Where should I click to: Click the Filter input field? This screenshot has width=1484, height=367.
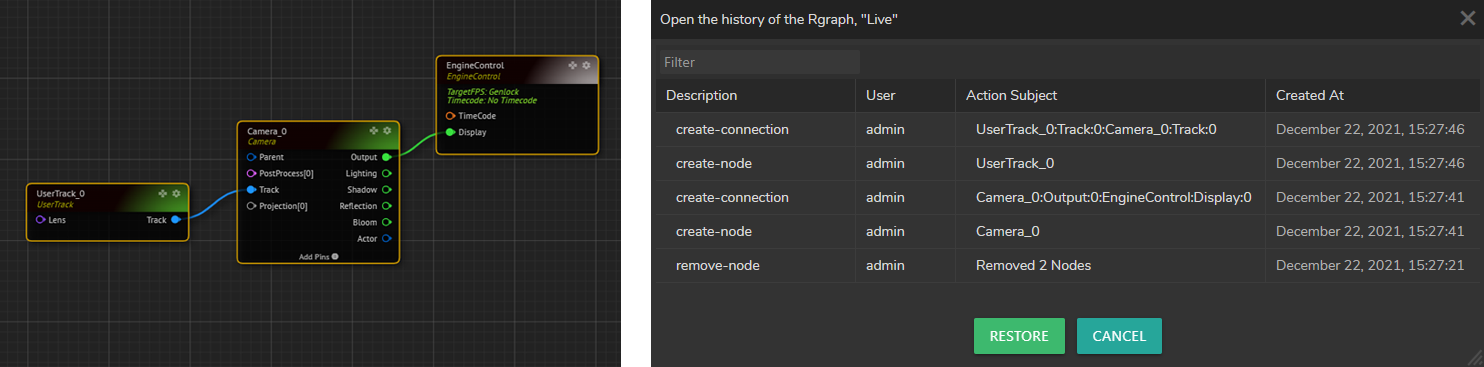click(x=760, y=62)
